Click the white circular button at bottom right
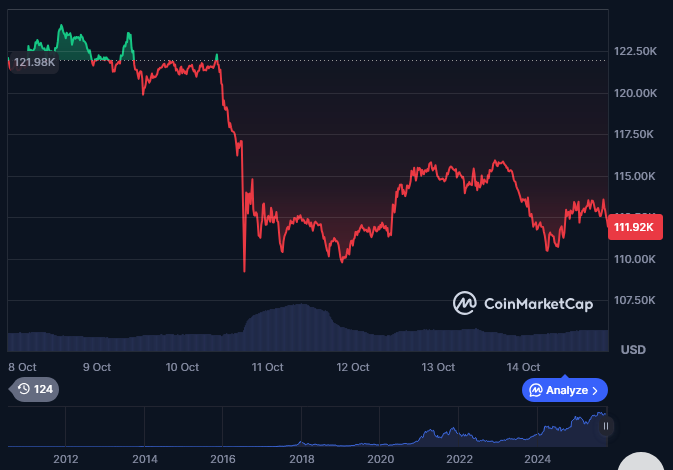 coord(641,460)
